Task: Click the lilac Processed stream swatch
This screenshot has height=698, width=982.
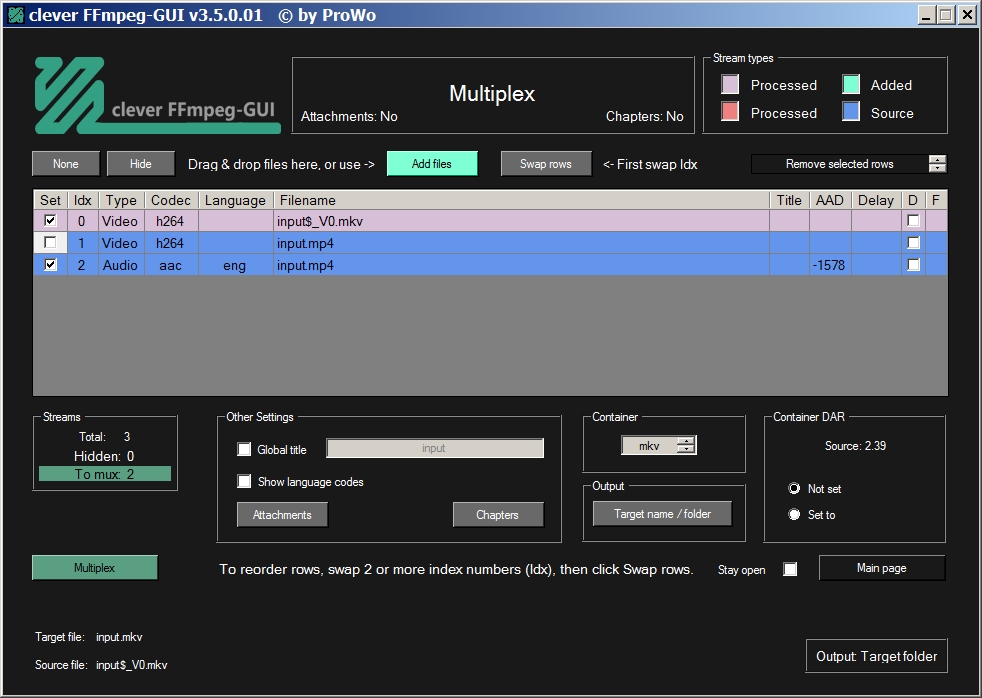Action: click(730, 84)
